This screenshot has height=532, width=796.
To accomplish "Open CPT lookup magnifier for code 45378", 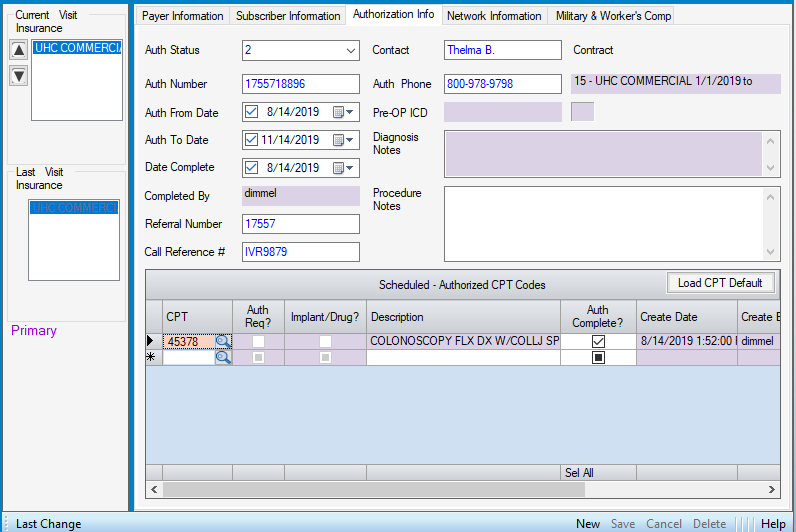I will [222, 341].
